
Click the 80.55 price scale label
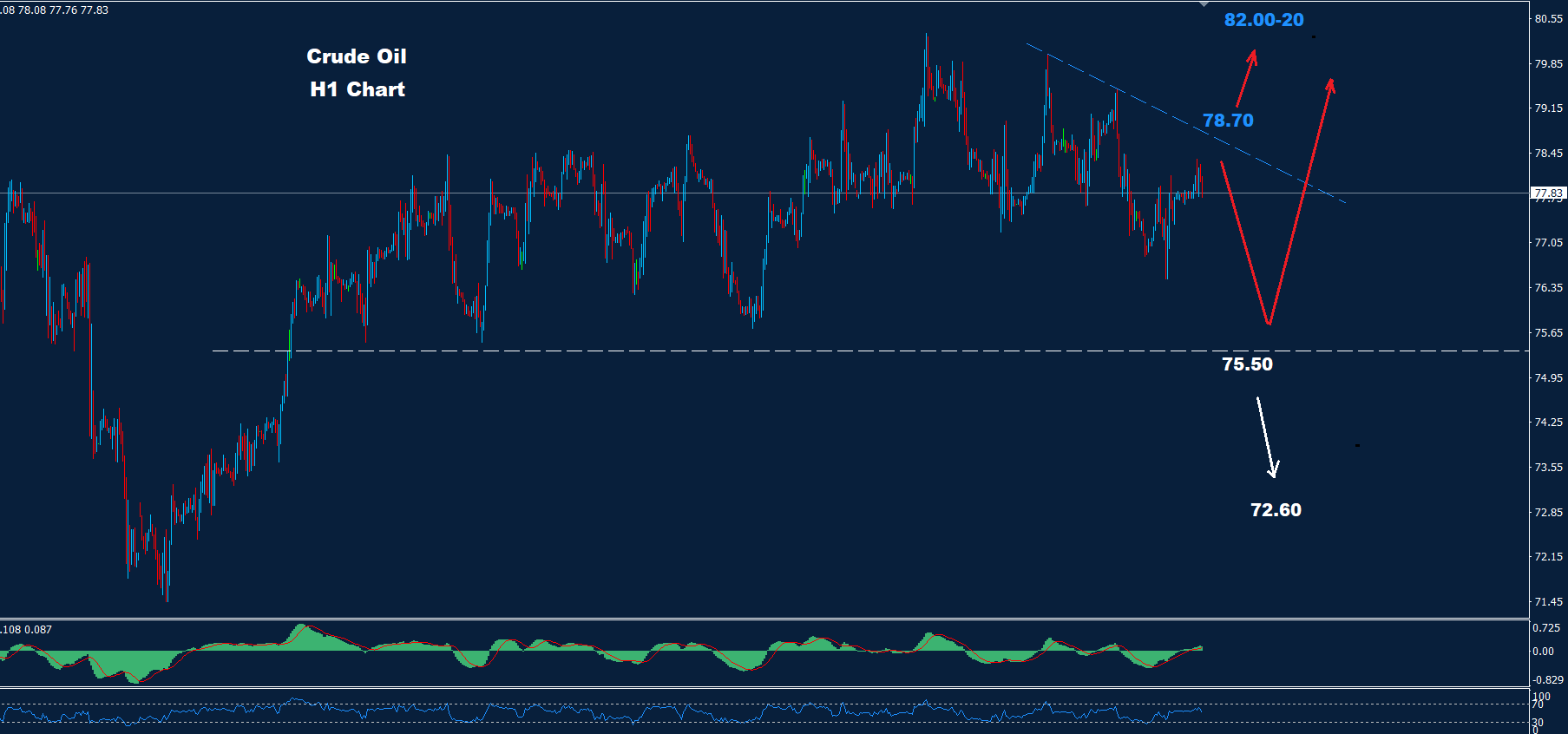tap(1548, 18)
